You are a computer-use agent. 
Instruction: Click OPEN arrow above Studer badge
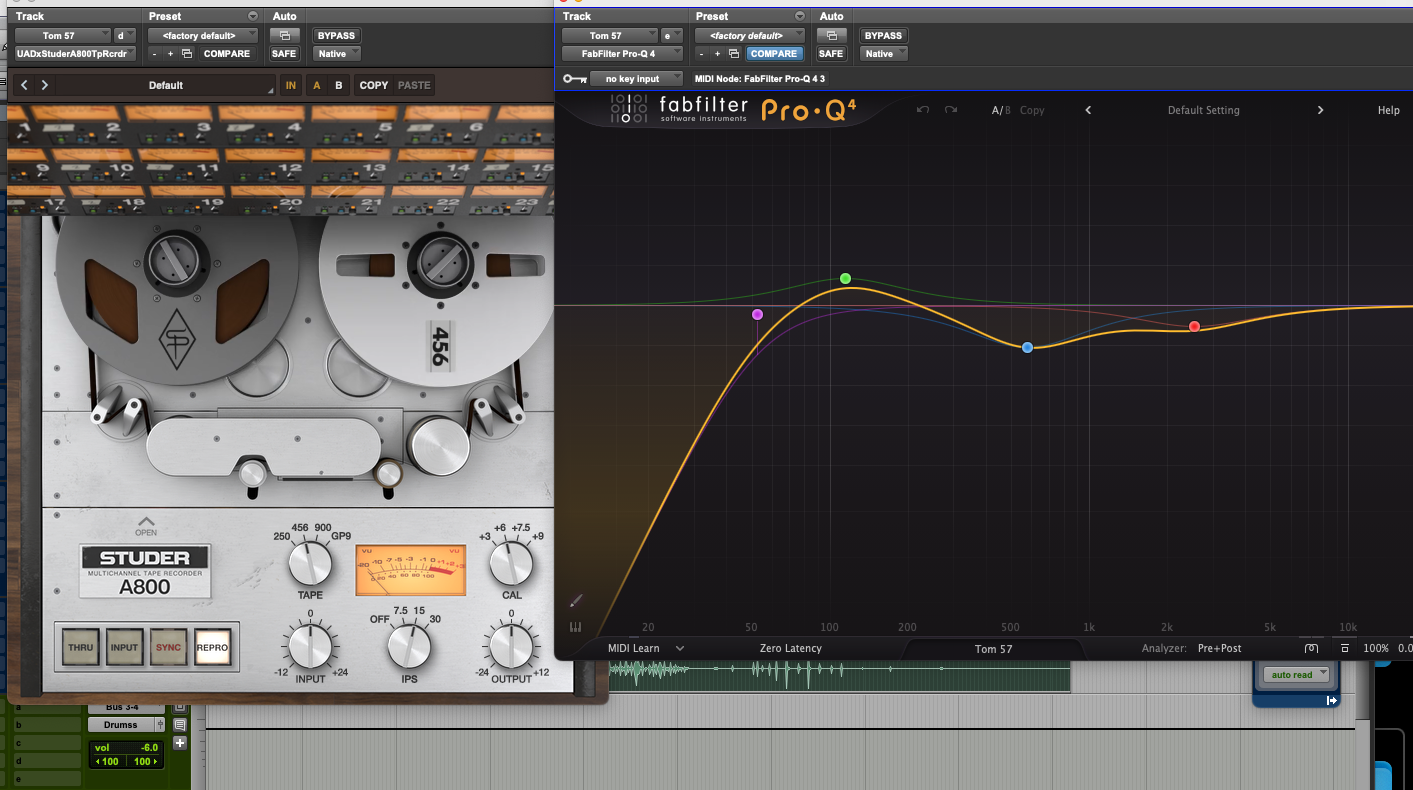146,525
